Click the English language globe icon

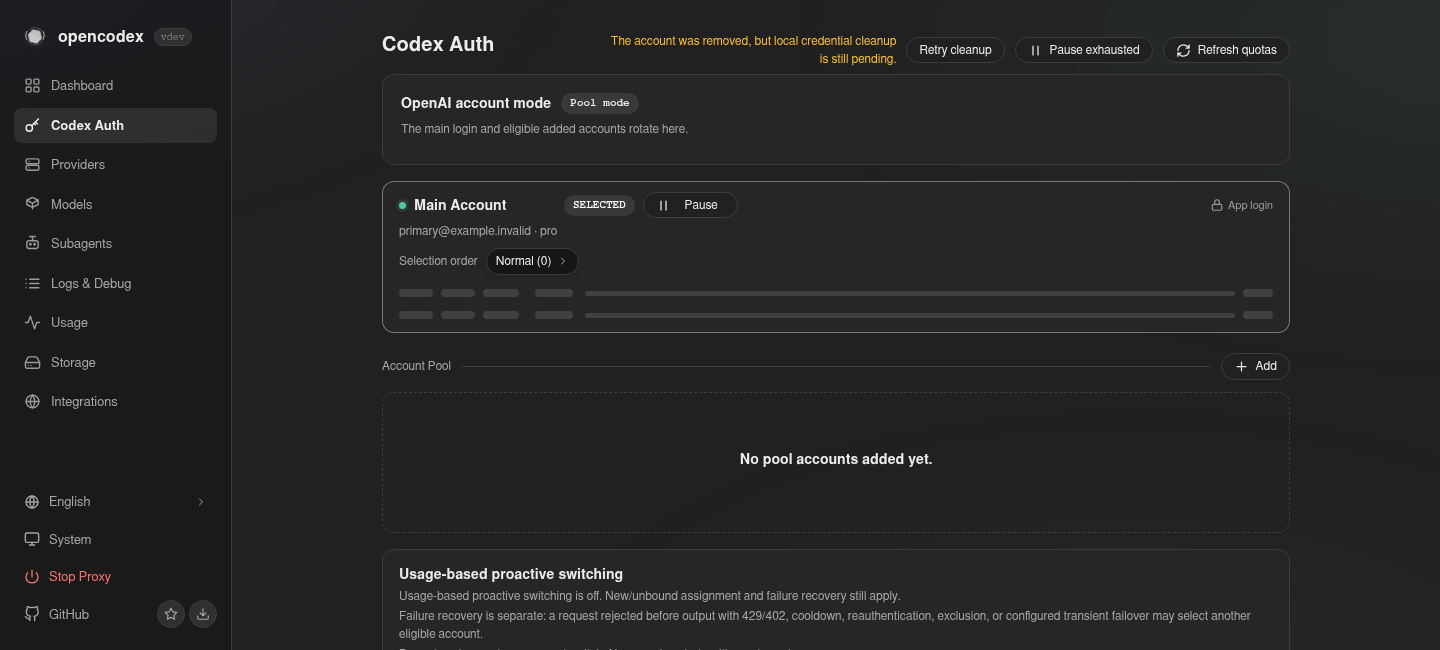tap(32, 501)
